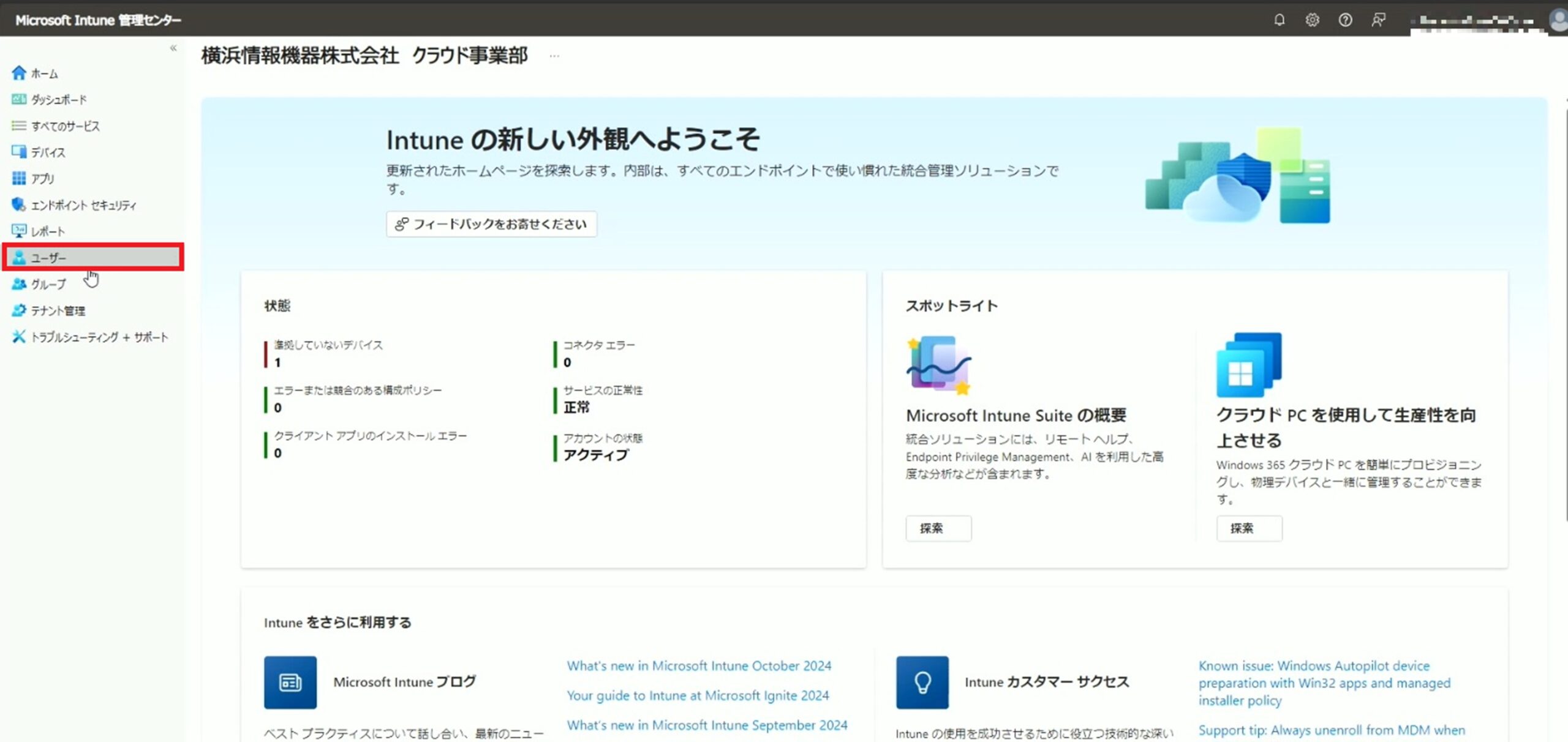Screen dimensions: 1568x742
Task: Click the notifications bell icon
Action: 1279,20
